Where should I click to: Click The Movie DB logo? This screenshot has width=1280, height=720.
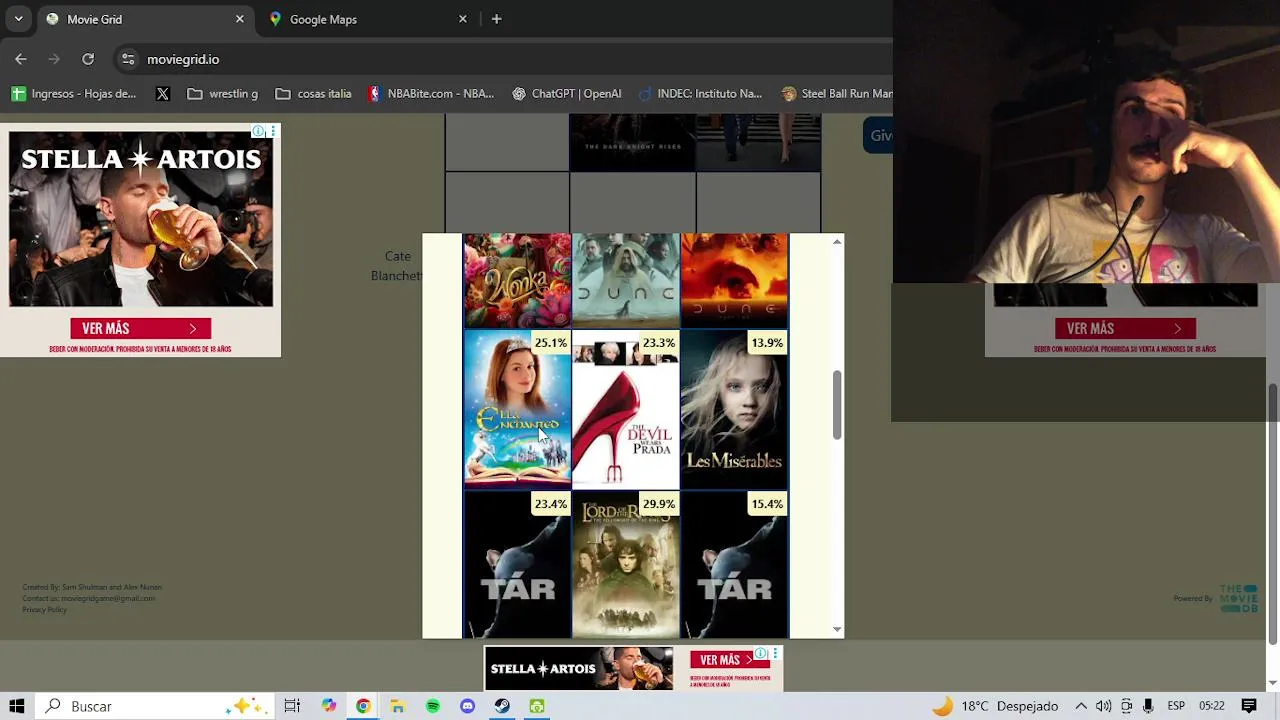[x=1238, y=598]
